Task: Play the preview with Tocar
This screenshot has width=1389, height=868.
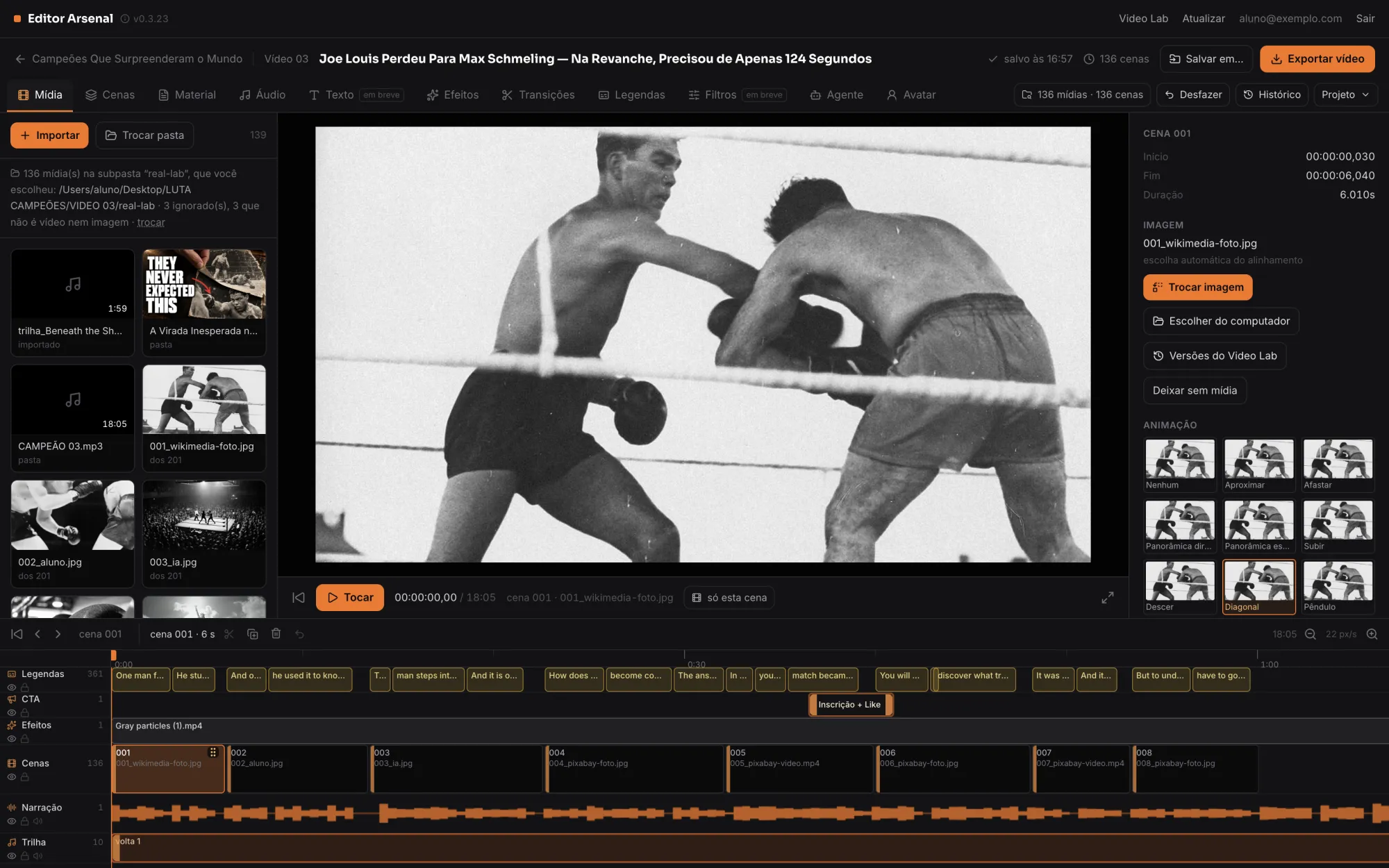Action: [x=350, y=597]
